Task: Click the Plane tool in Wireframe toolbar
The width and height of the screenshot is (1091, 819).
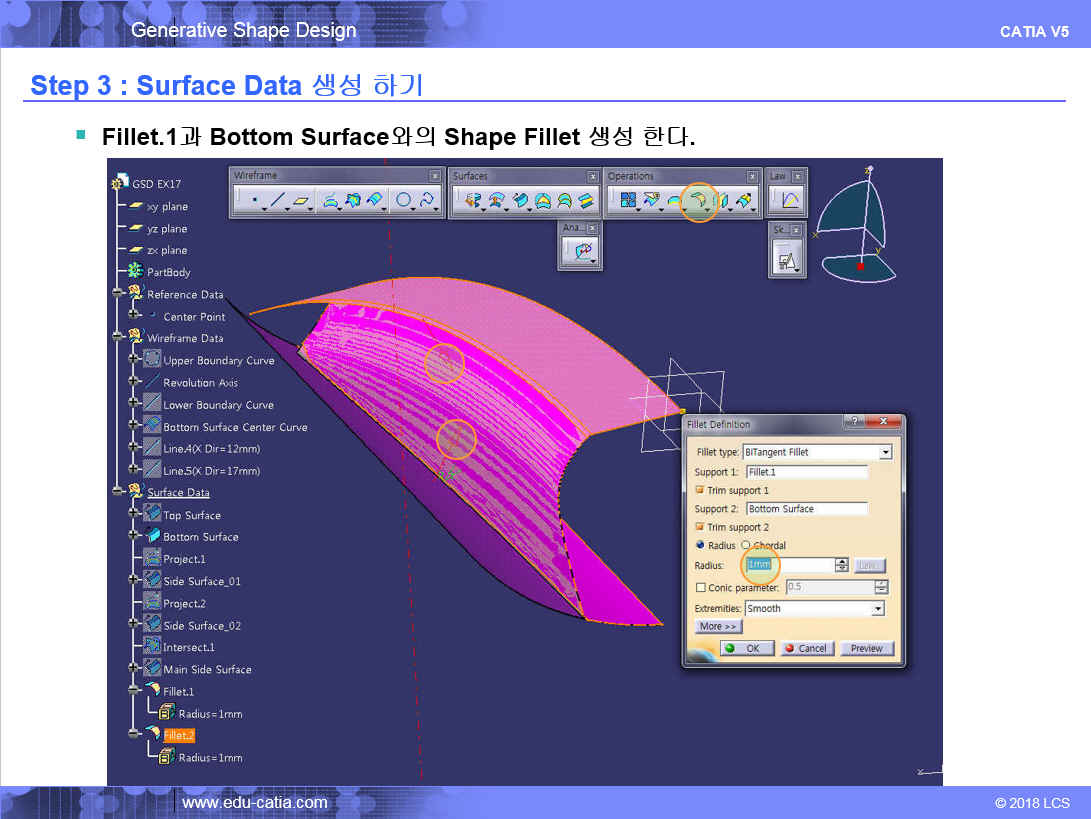Action: click(301, 201)
